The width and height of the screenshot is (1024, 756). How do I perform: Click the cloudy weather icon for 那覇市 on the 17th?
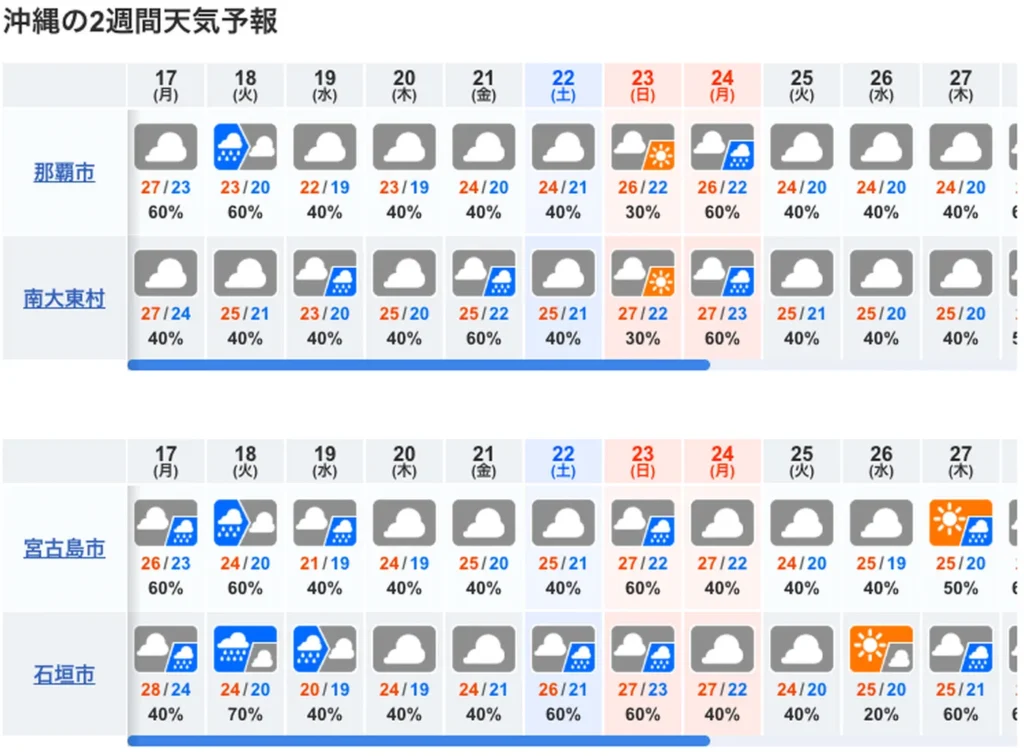point(165,146)
